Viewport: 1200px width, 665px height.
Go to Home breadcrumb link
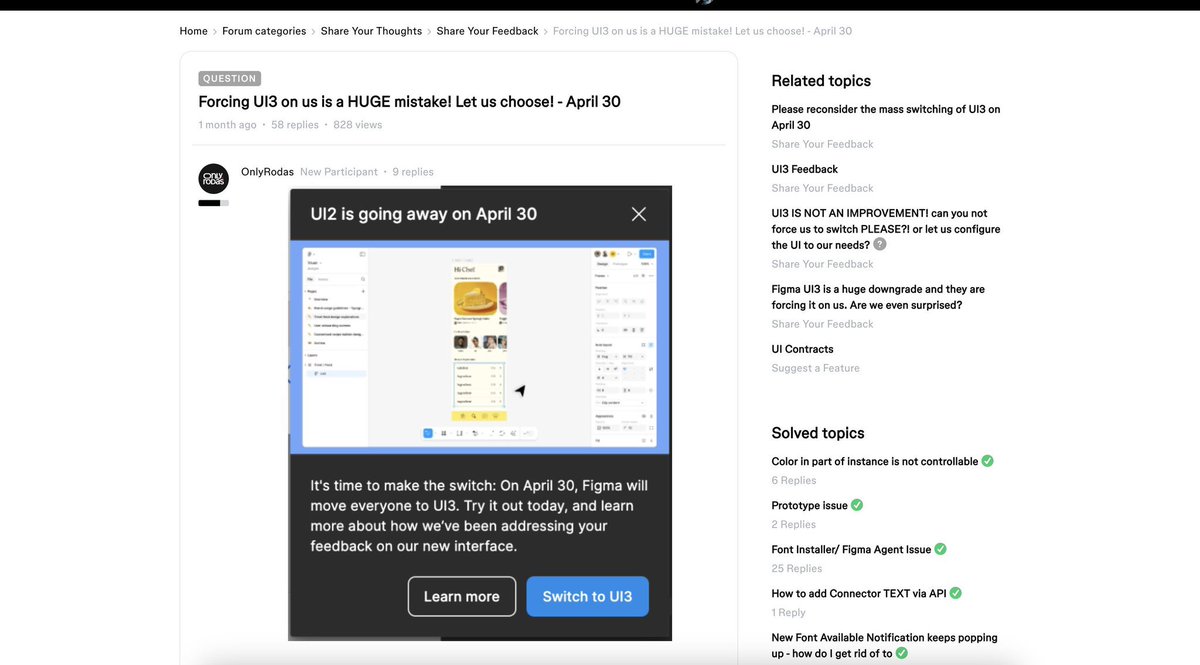pyautogui.click(x=194, y=31)
